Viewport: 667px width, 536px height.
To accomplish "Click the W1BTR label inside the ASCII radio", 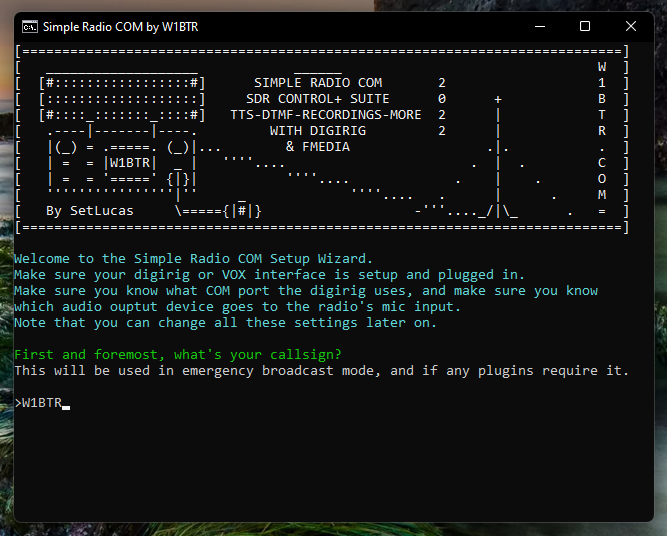I will click(130, 163).
